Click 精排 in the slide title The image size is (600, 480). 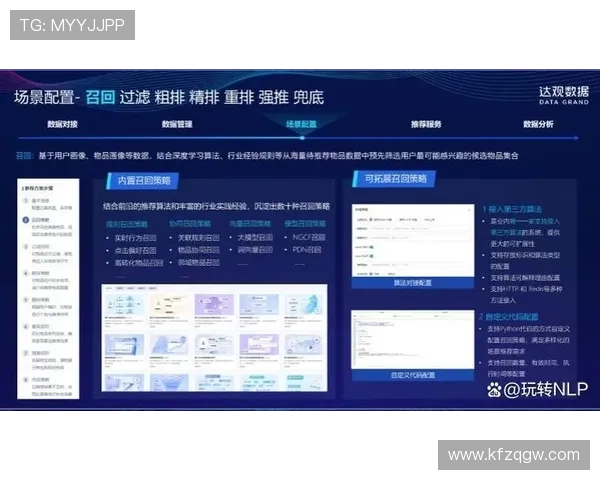(204, 97)
